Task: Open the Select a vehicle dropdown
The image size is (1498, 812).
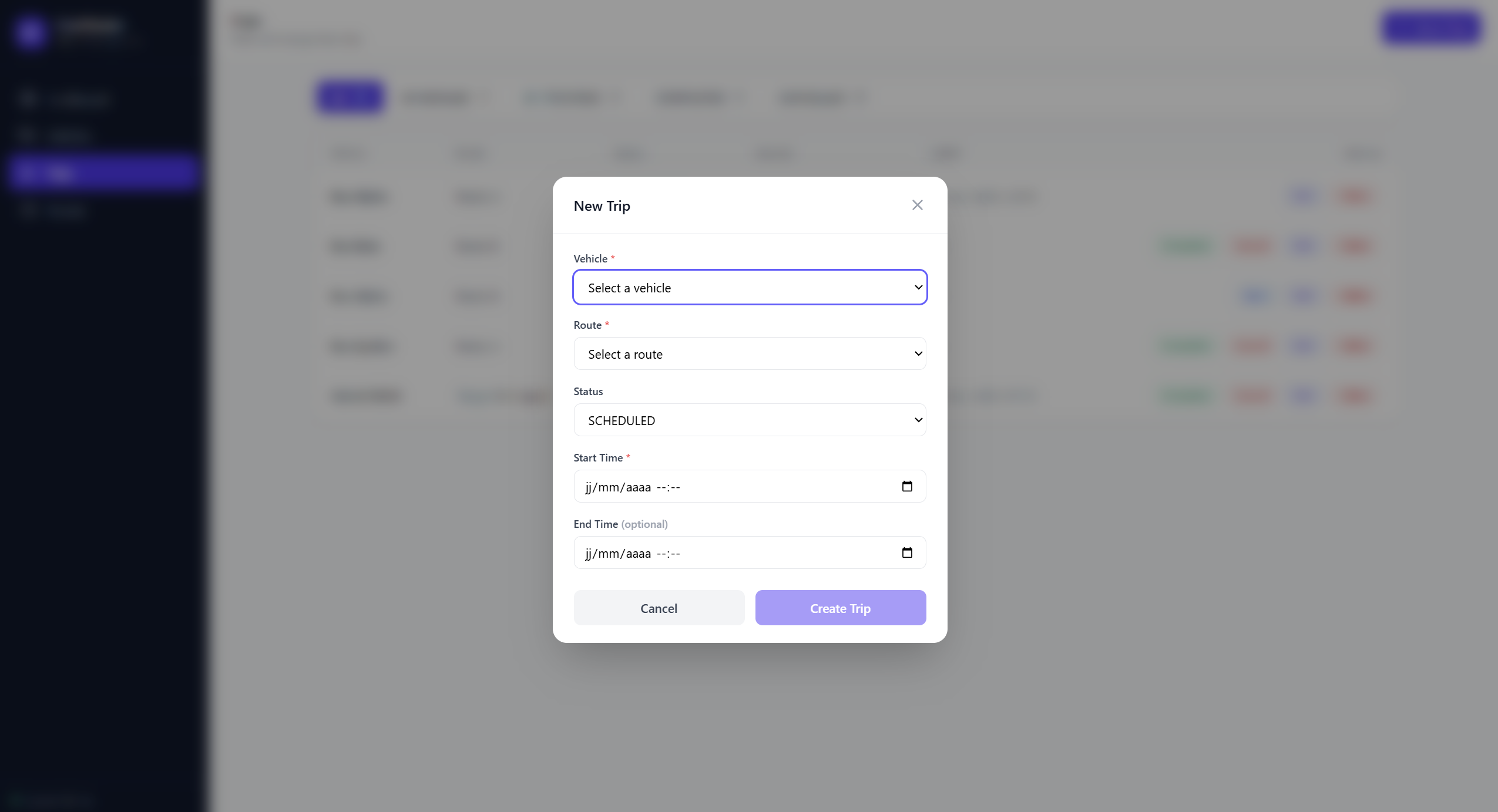Action: point(749,287)
